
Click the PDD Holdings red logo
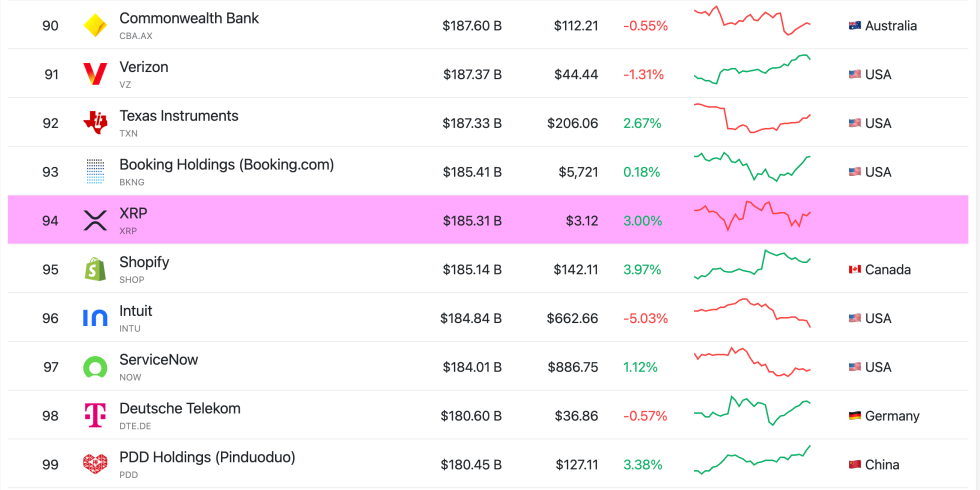[95, 464]
